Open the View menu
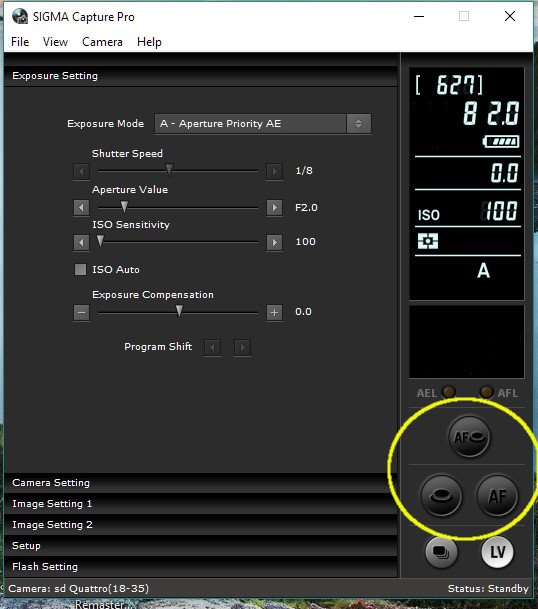 [55, 42]
